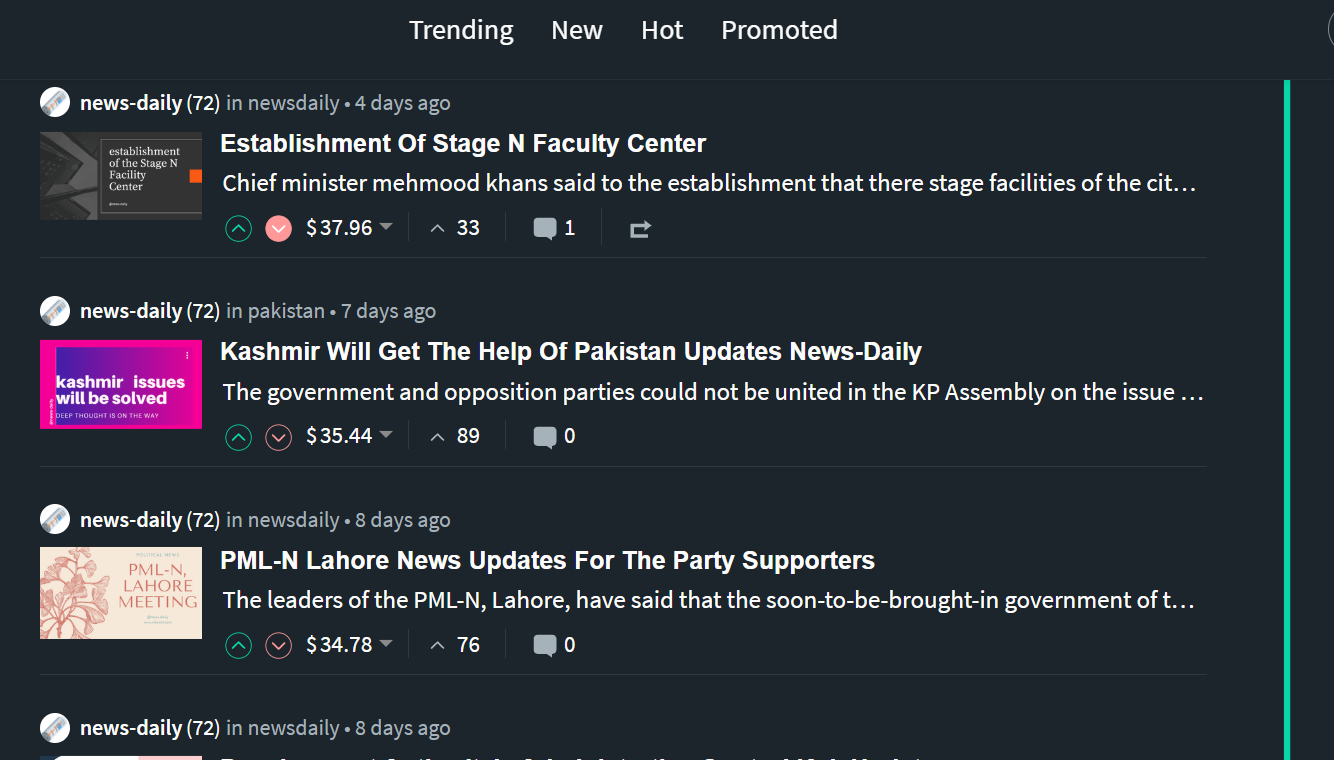Select news-daily's avatar on the first post
1334x760 pixels.
point(55,102)
